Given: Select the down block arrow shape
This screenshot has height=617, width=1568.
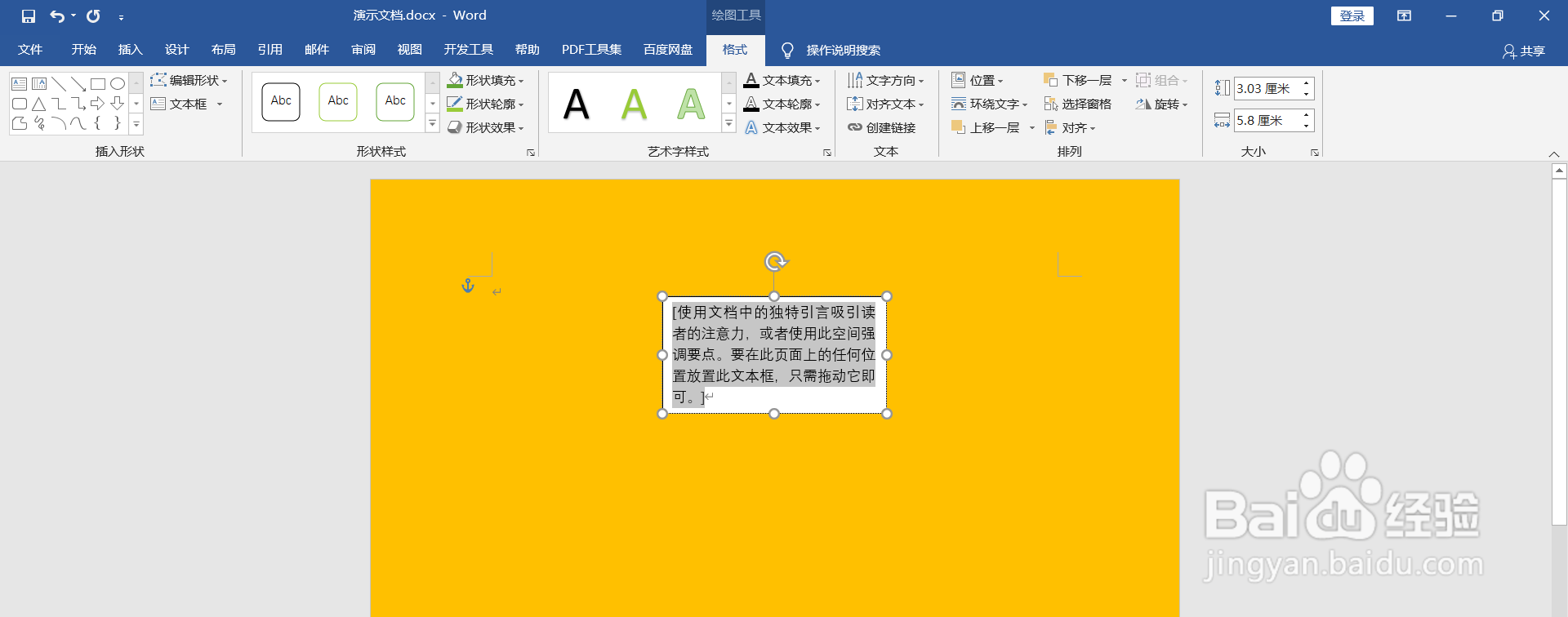Looking at the screenshot, I should click(118, 104).
